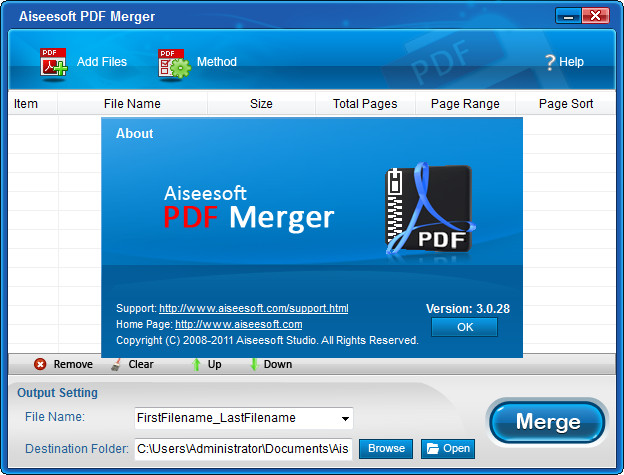Click the Size column header

click(x=261, y=104)
